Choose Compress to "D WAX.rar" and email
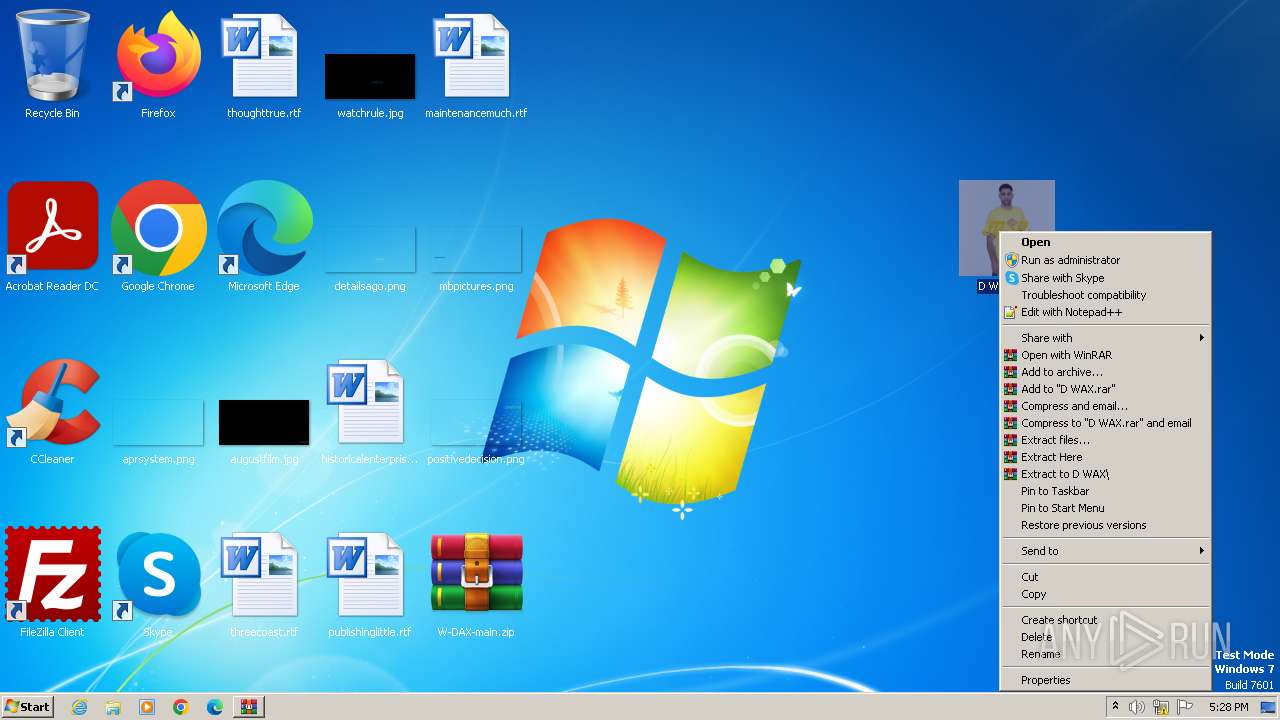 coord(1105,423)
